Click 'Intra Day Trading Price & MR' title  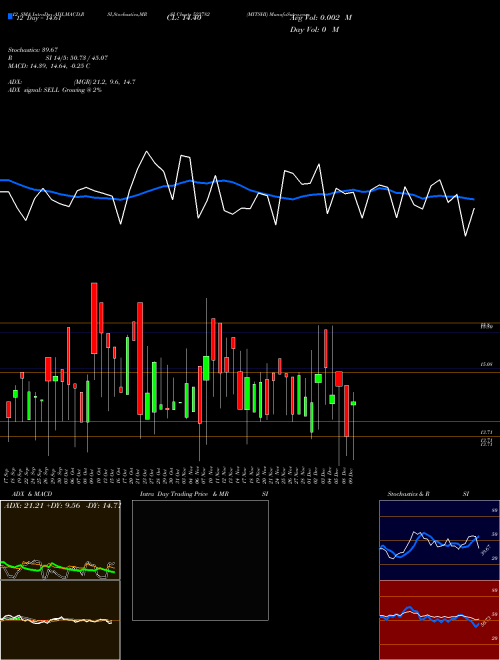click(184, 494)
